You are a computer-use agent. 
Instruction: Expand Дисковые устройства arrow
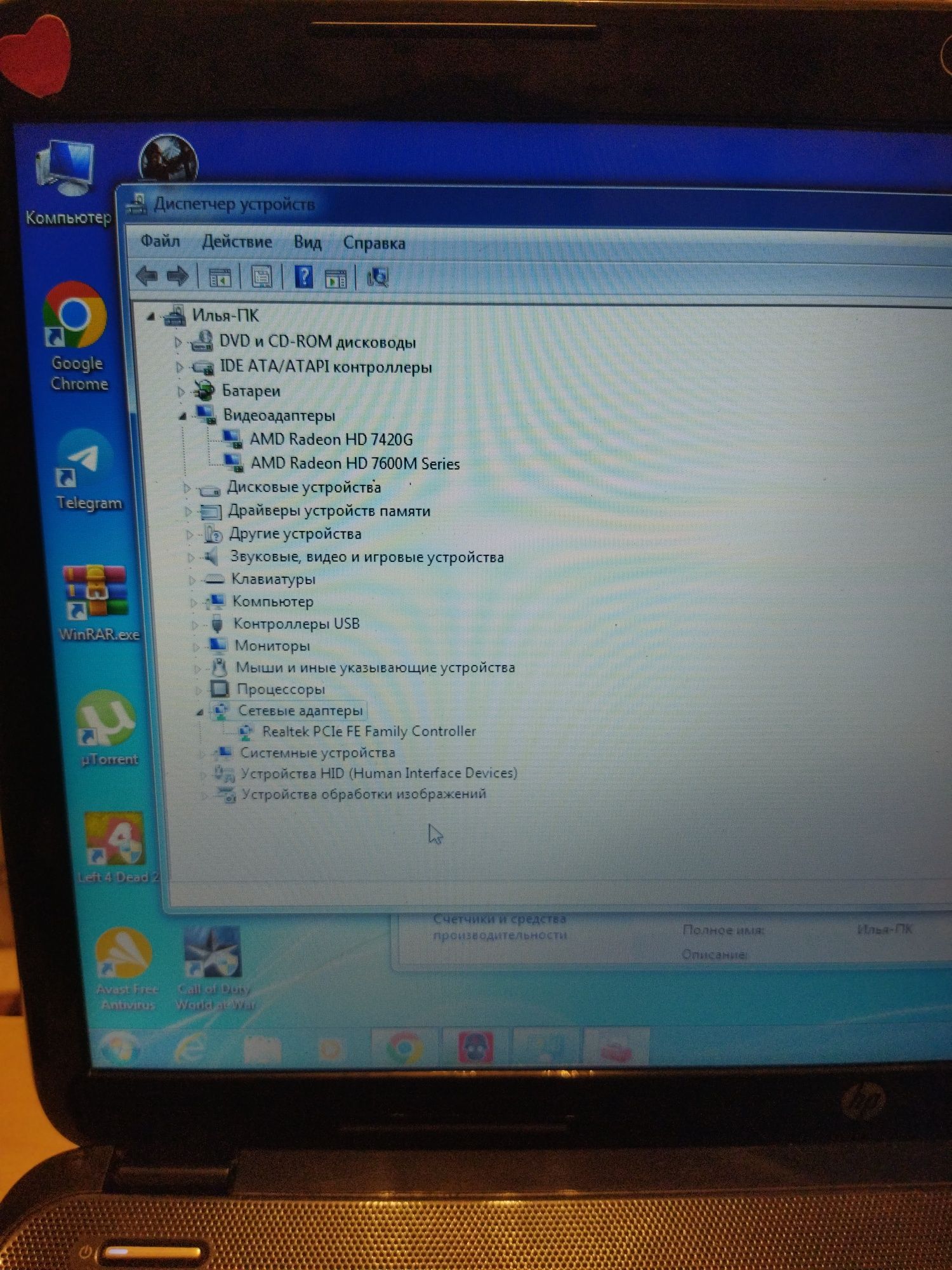[187, 488]
